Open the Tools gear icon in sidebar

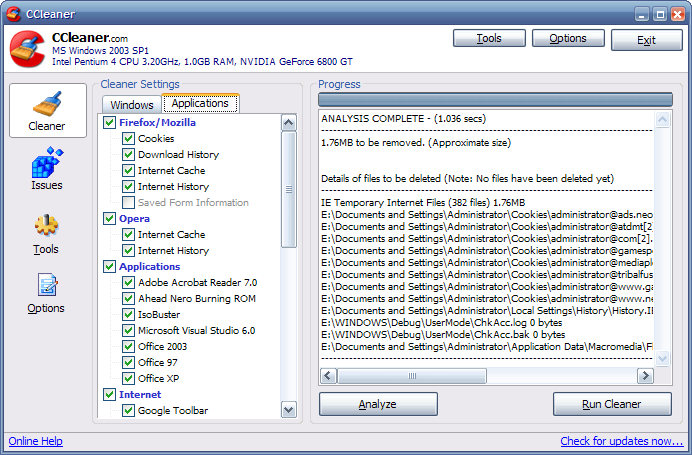pyautogui.click(x=46, y=226)
